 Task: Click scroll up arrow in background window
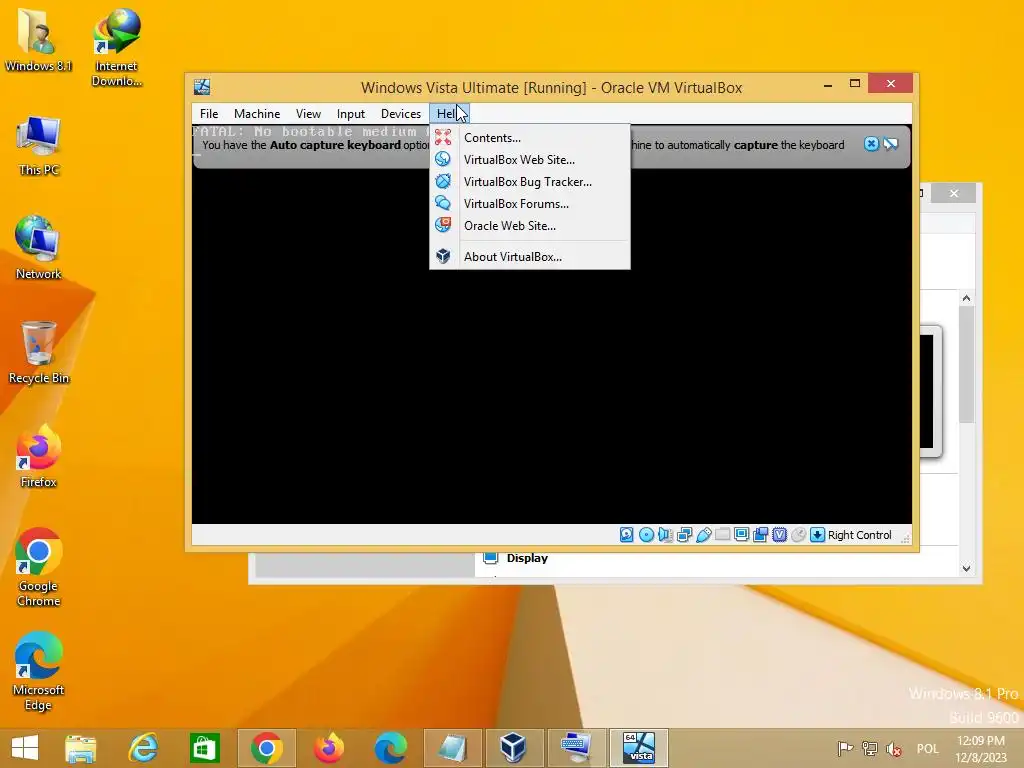[967, 298]
